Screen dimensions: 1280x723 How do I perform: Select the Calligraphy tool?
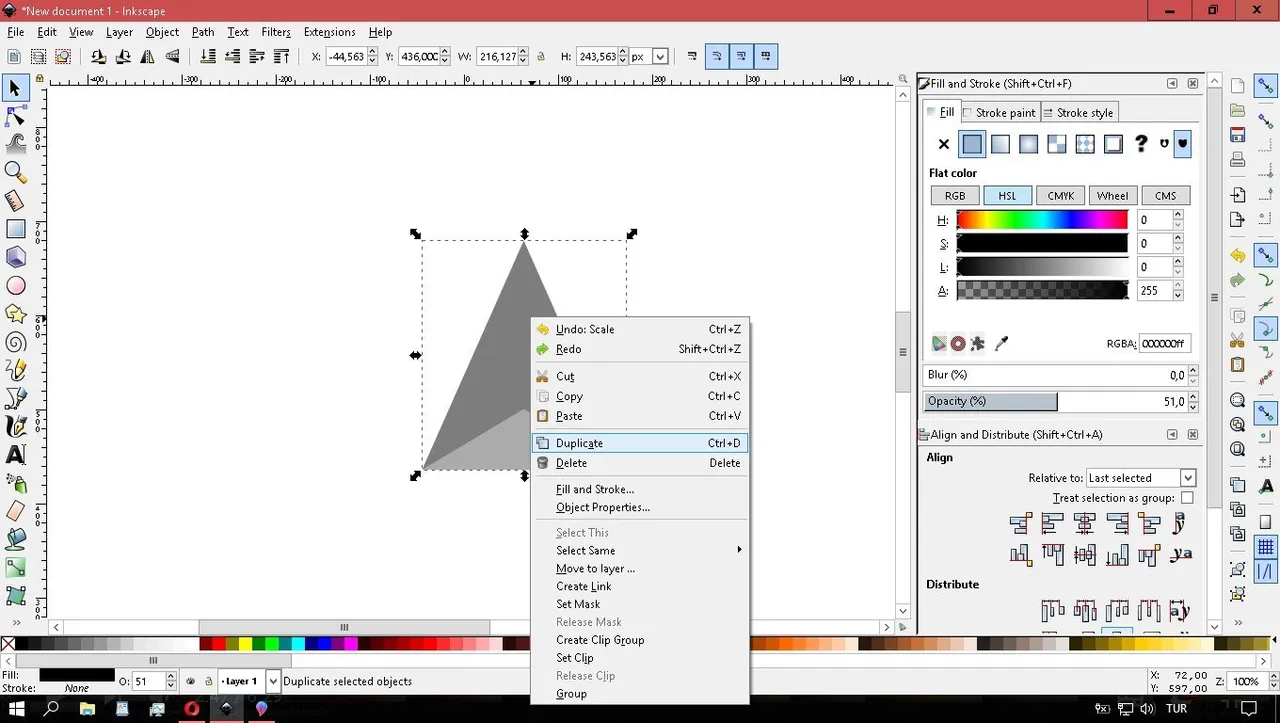(15, 427)
